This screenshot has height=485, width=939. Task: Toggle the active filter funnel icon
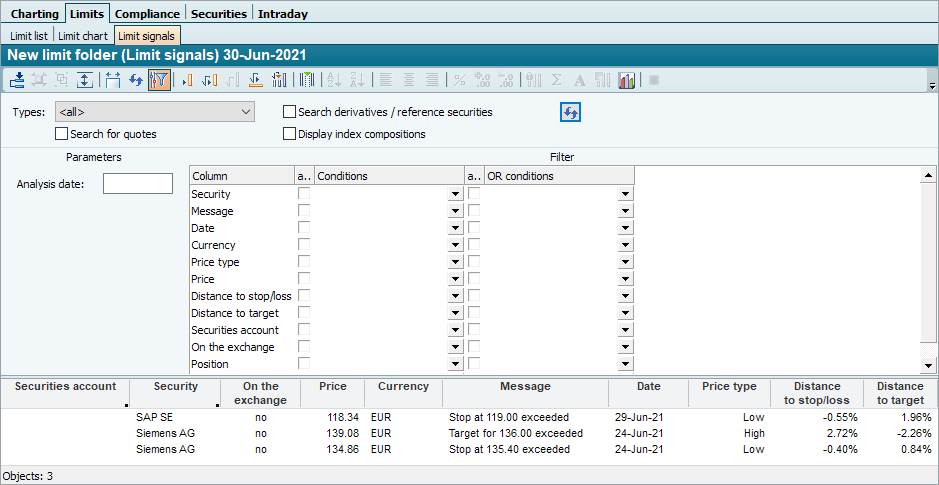click(x=159, y=80)
